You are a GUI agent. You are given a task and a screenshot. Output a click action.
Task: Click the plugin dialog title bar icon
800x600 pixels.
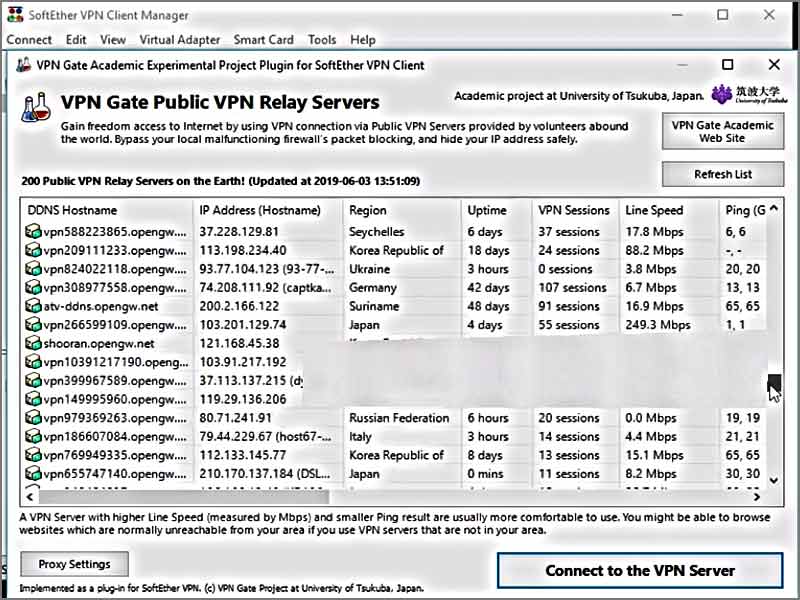pos(23,65)
